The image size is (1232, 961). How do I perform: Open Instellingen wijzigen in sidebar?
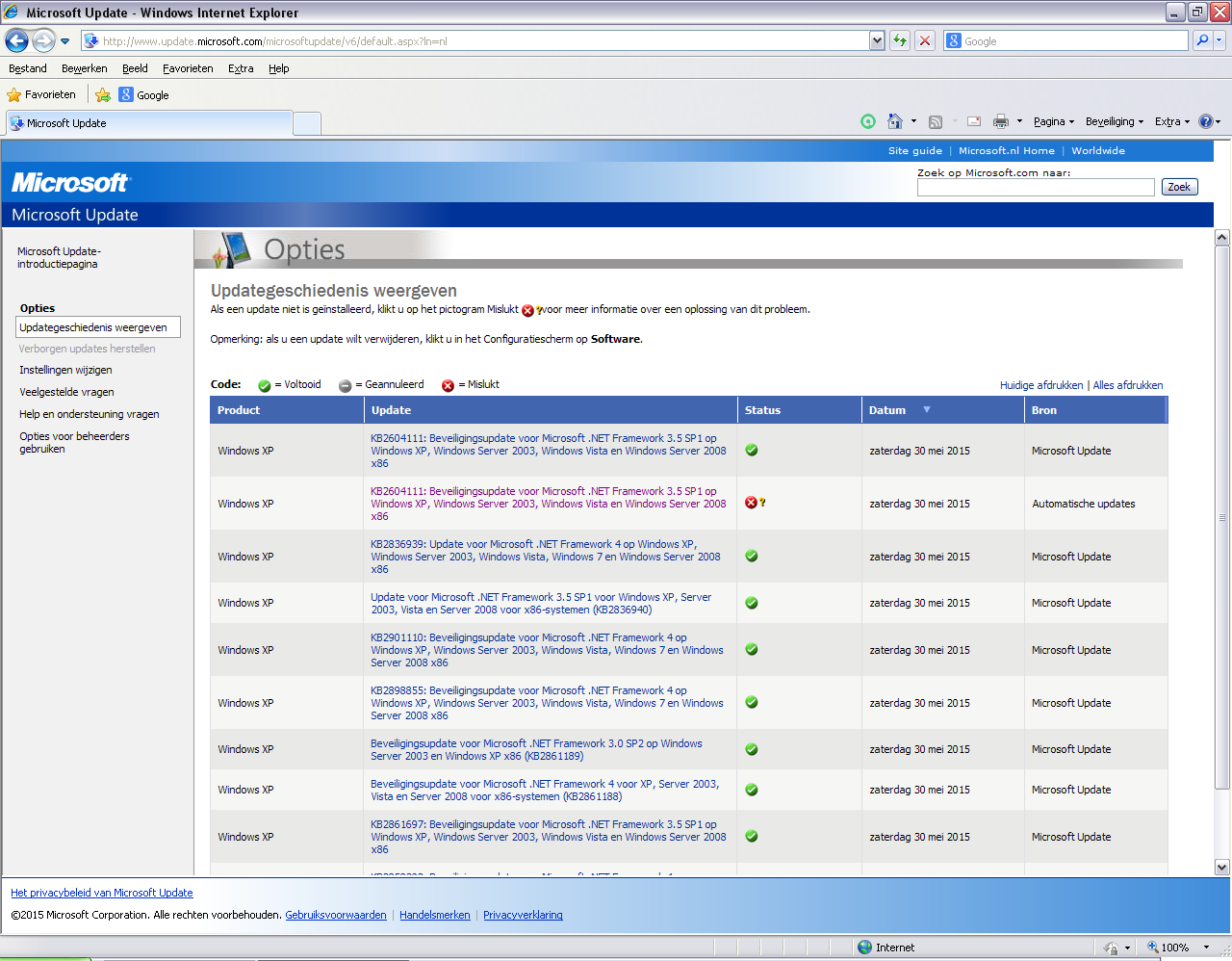coord(65,370)
